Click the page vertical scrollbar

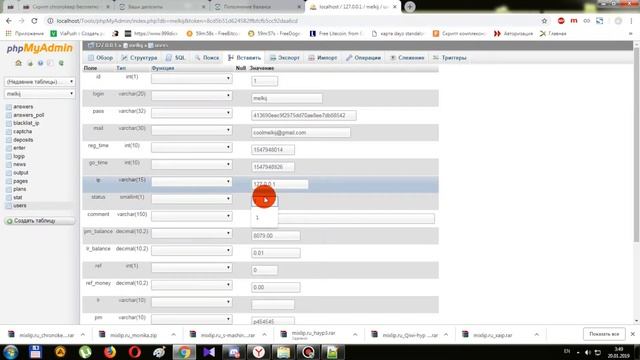[x=637, y=145]
